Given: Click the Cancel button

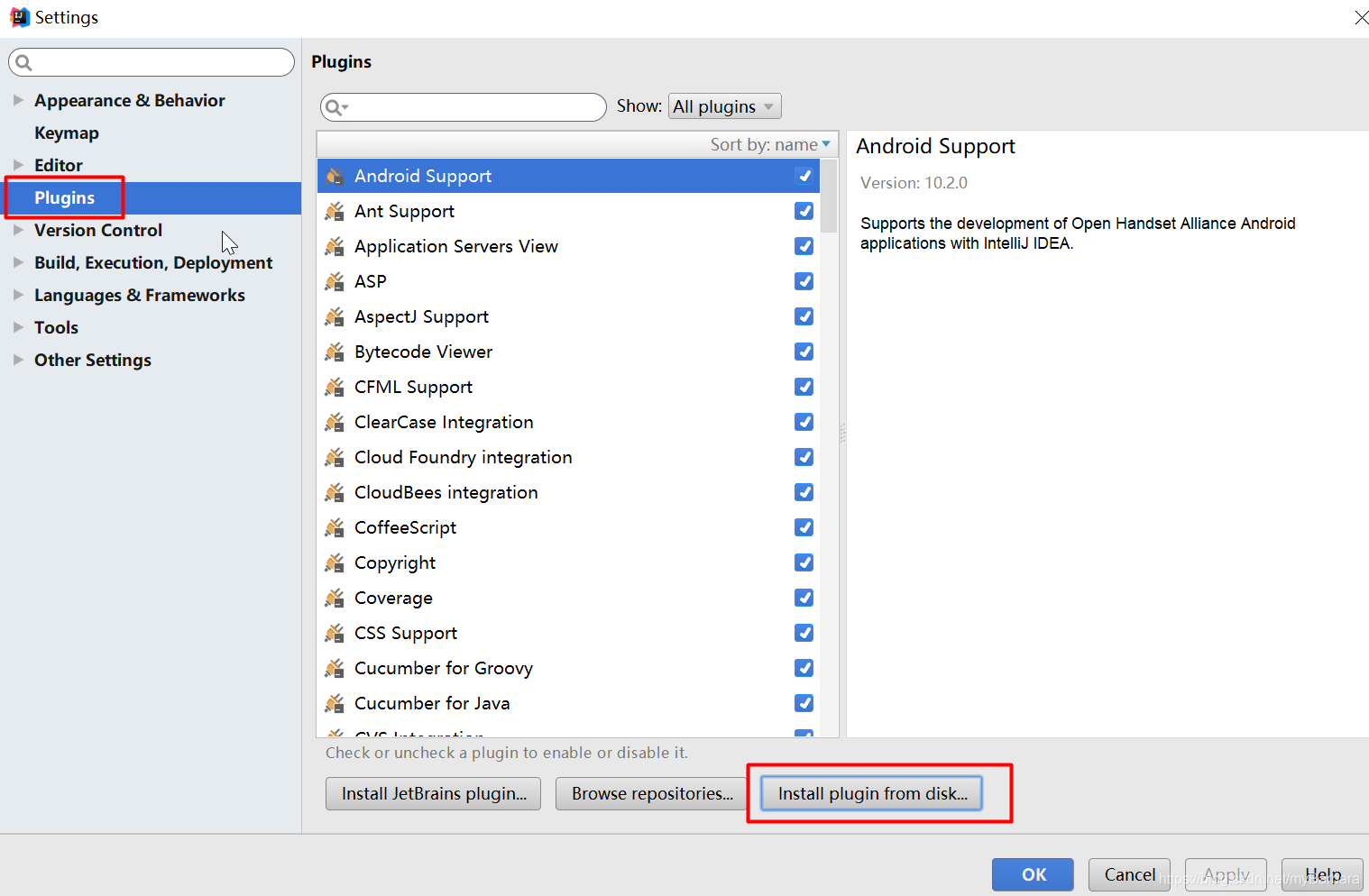Looking at the screenshot, I should click(1129, 874).
